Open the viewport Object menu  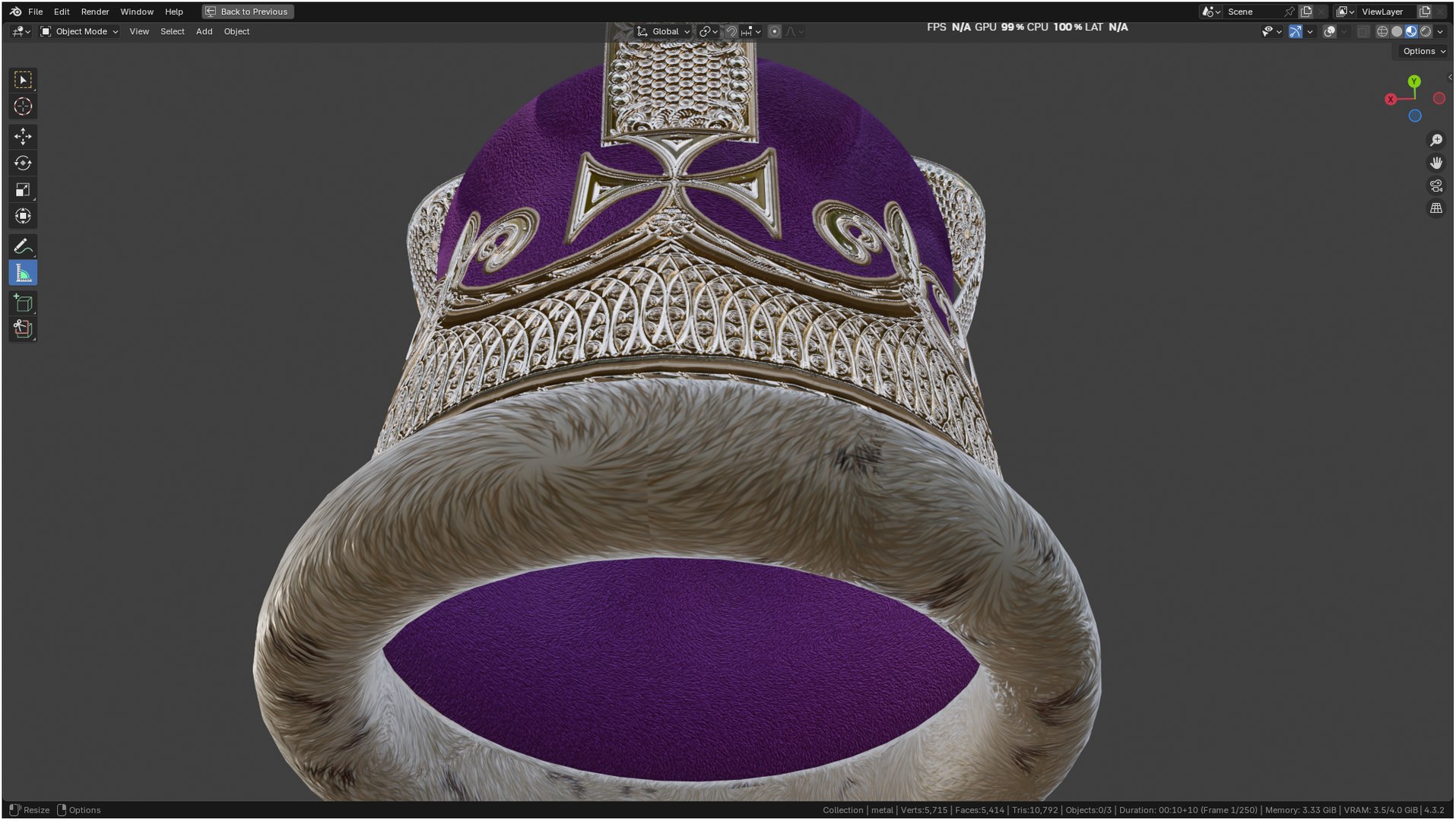(x=236, y=31)
